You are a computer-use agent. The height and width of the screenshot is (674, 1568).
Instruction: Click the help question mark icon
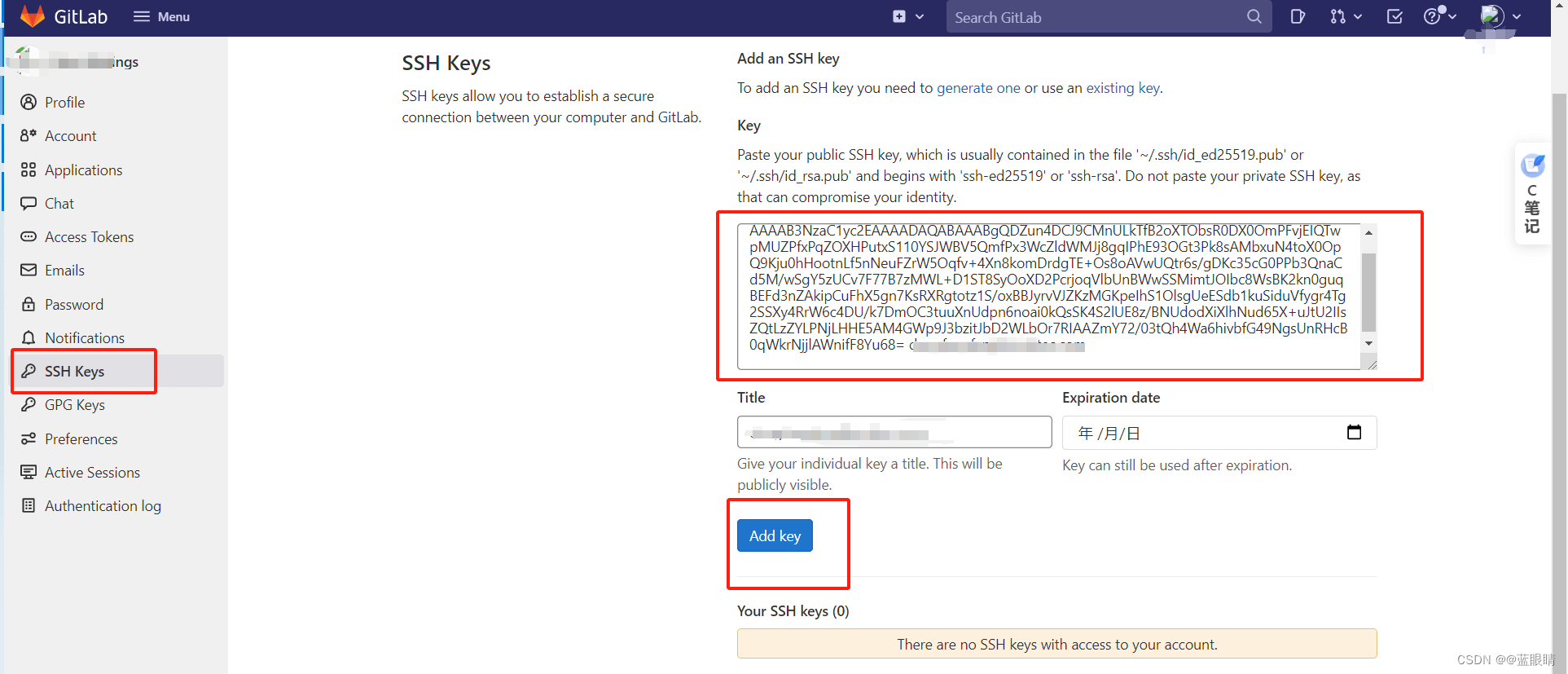coord(1432,16)
